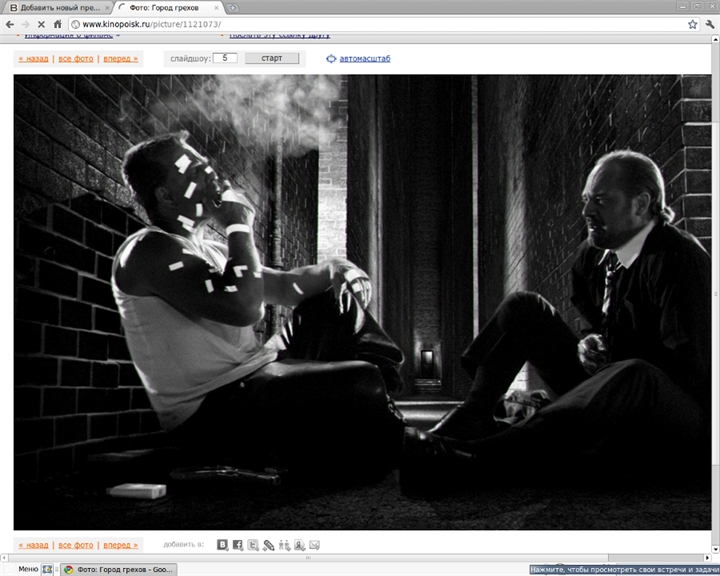Start the slideshow with the 'старт' button
Image resolution: width=720 pixels, height=576 pixels.
coord(272,58)
